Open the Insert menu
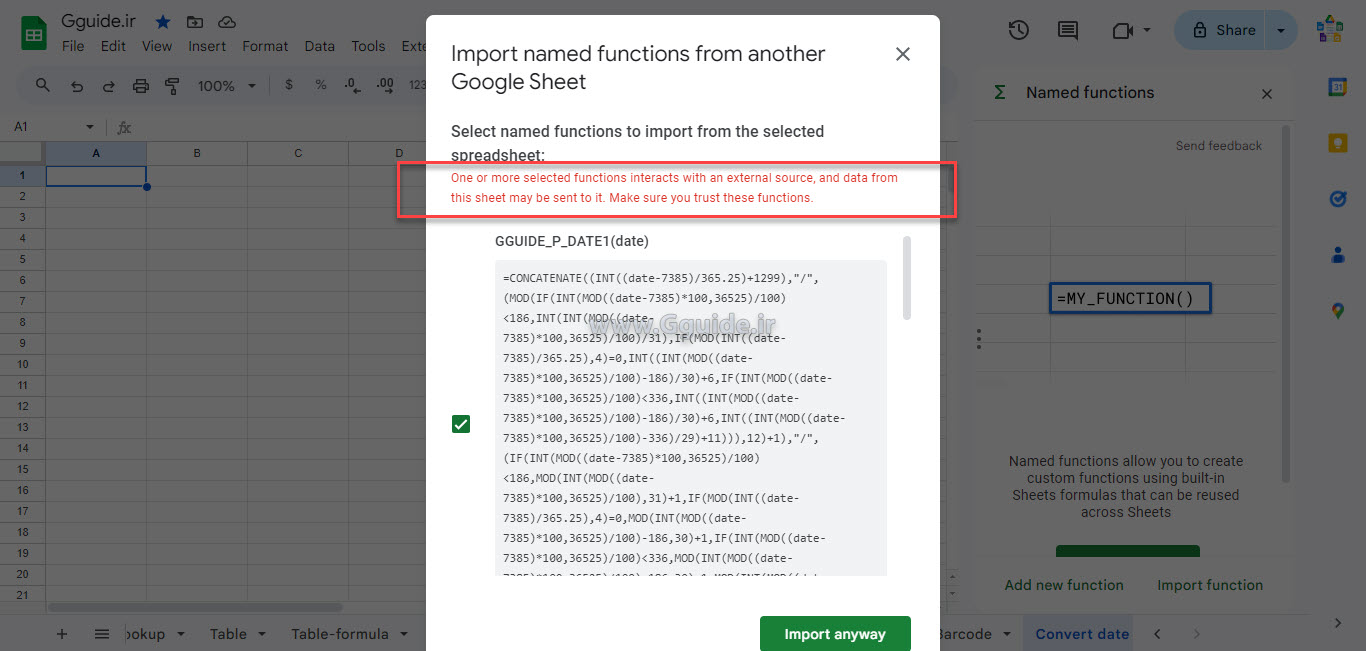This screenshot has height=651, width=1366. tap(207, 46)
